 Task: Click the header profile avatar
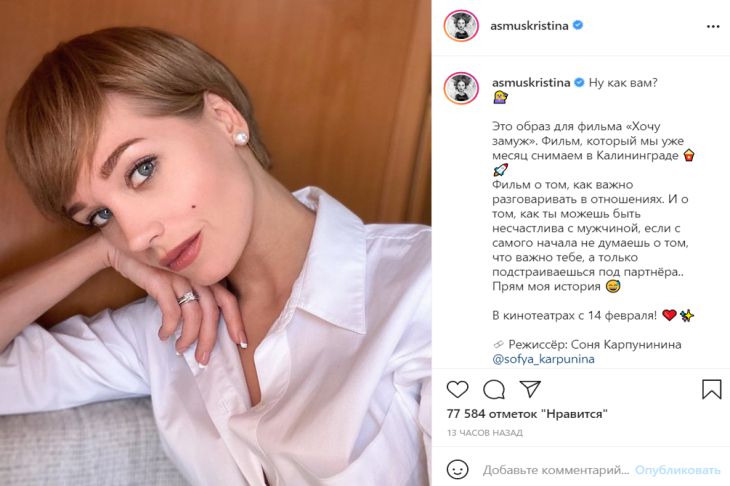tap(461, 26)
